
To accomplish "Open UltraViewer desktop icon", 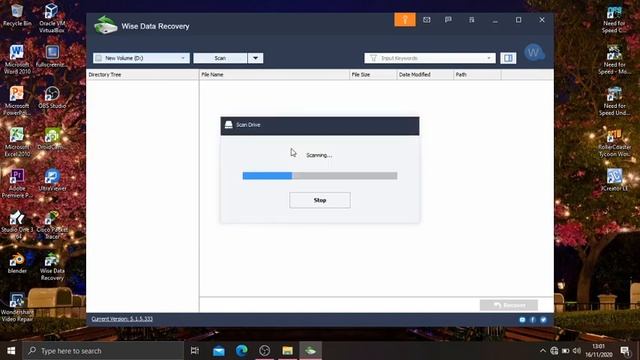I will 52,180.
